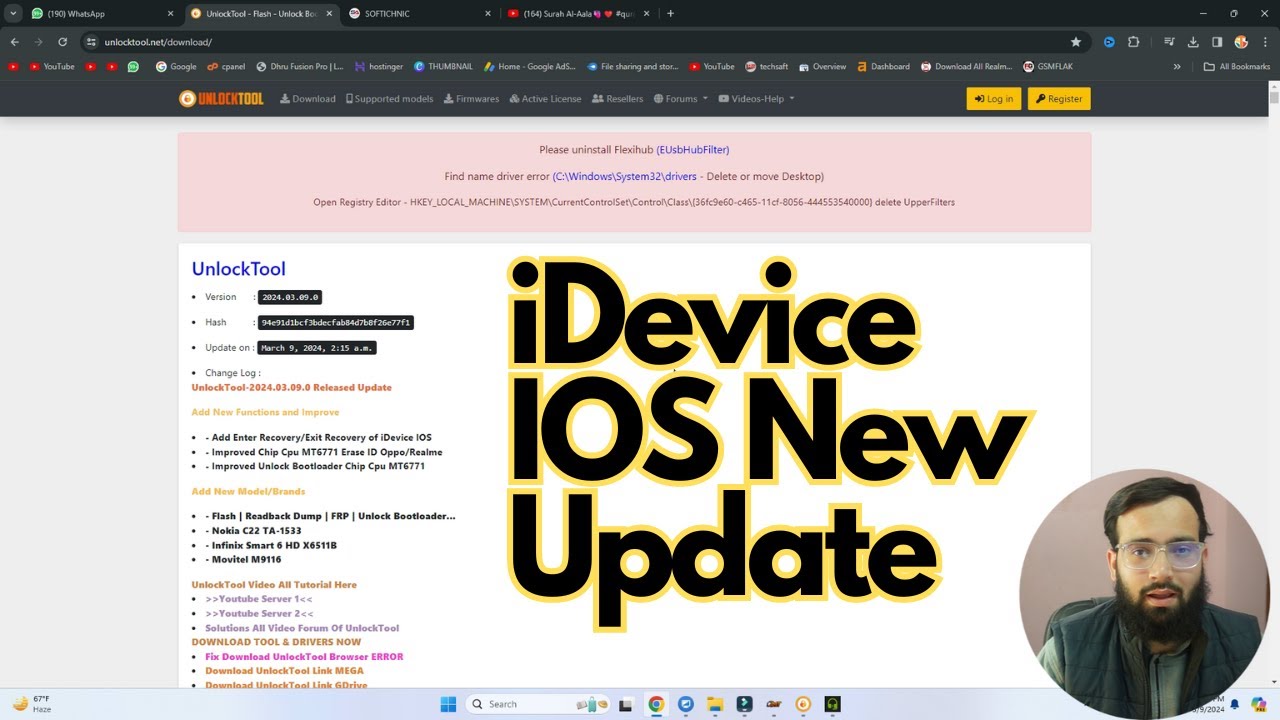Expand the Forums dropdown menu
Viewport: 1280px width, 720px height.
click(681, 99)
